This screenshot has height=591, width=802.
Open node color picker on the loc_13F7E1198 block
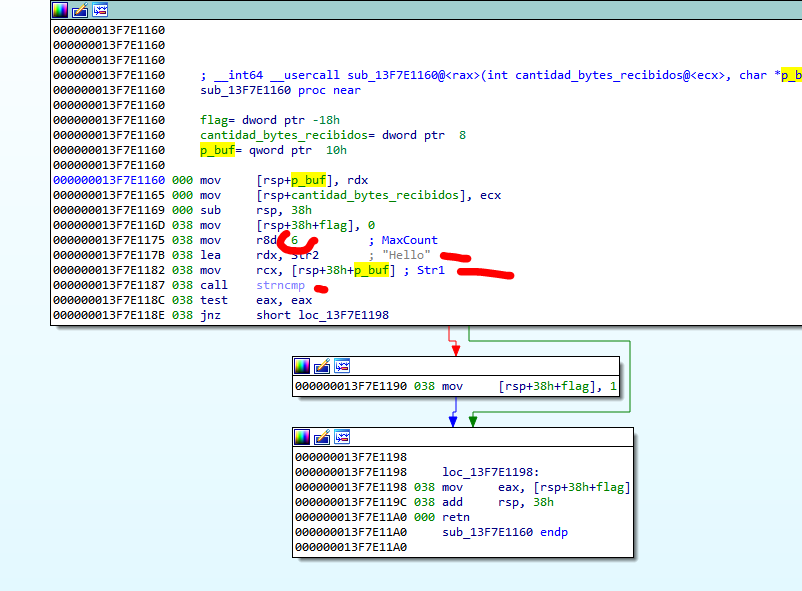(302, 437)
